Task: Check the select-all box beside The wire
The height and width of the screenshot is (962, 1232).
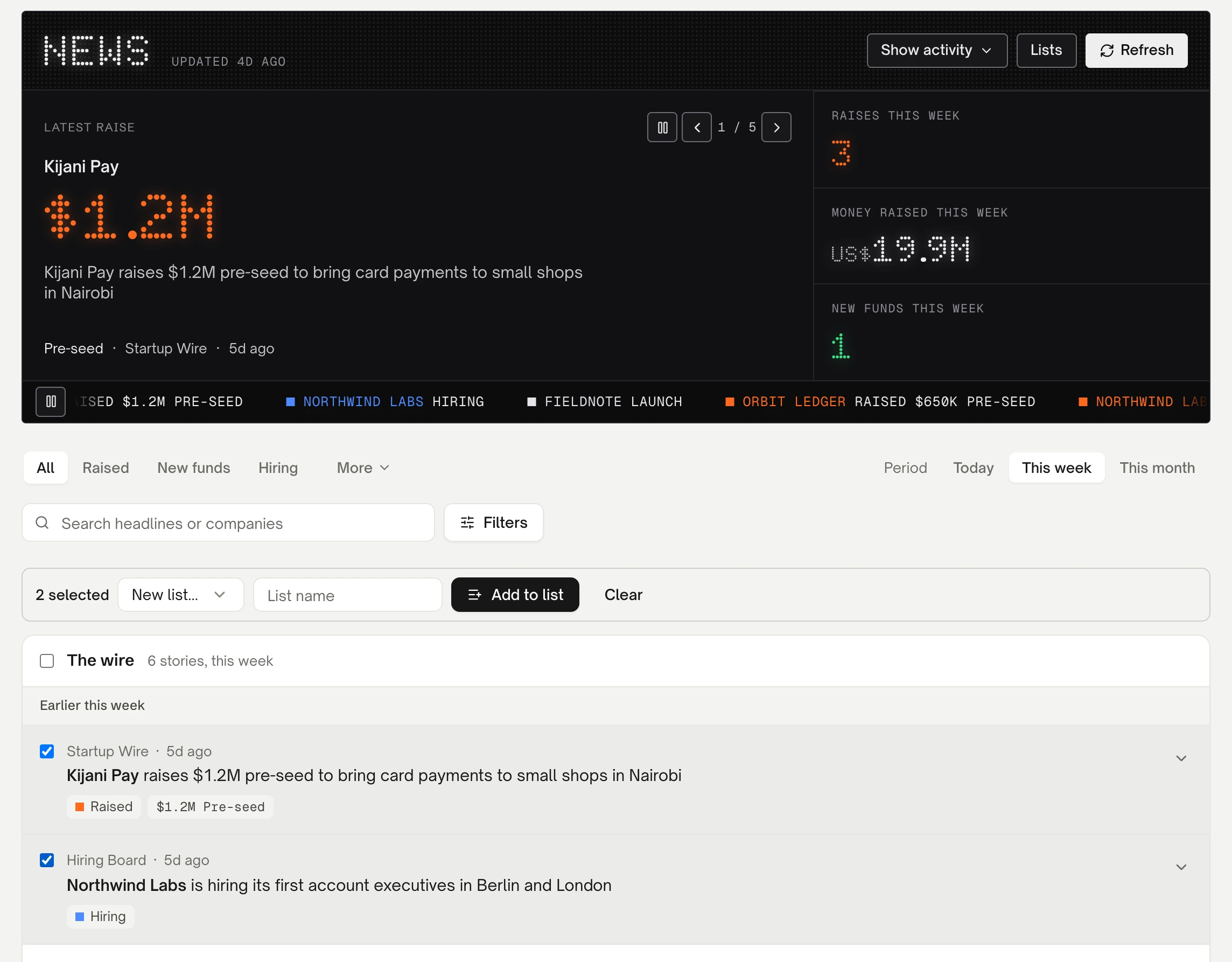Action: (47, 661)
